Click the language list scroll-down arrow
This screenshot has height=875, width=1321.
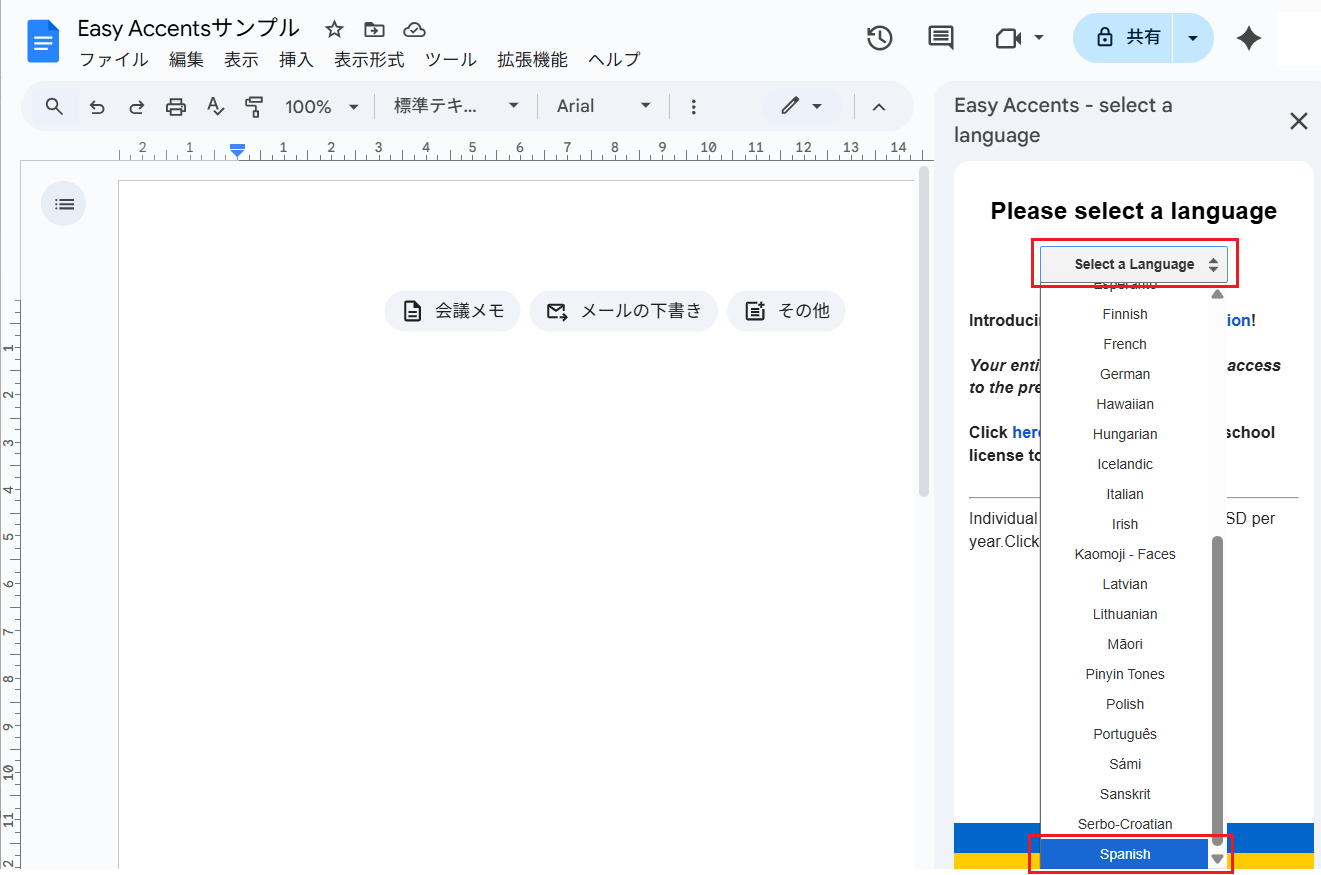(1217, 858)
